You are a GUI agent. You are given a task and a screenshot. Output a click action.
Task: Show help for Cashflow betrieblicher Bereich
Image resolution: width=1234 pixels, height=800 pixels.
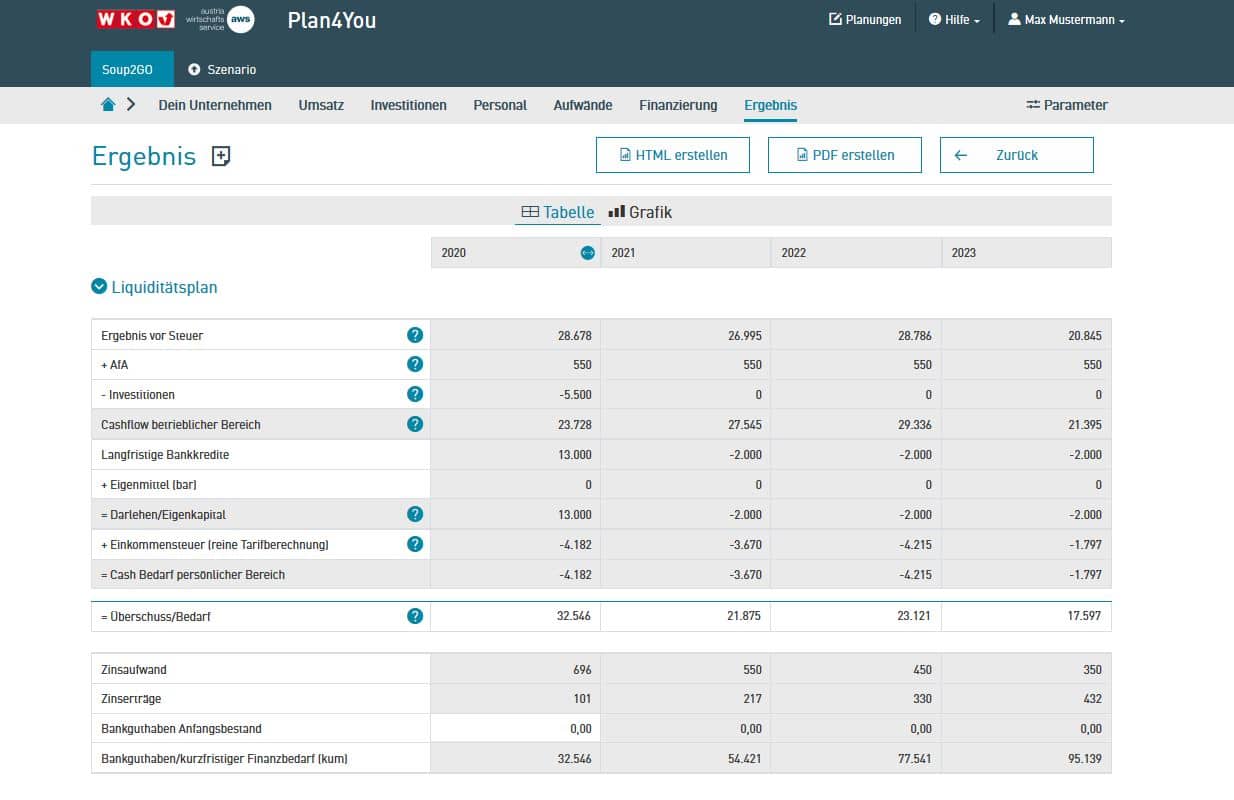click(415, 425)
